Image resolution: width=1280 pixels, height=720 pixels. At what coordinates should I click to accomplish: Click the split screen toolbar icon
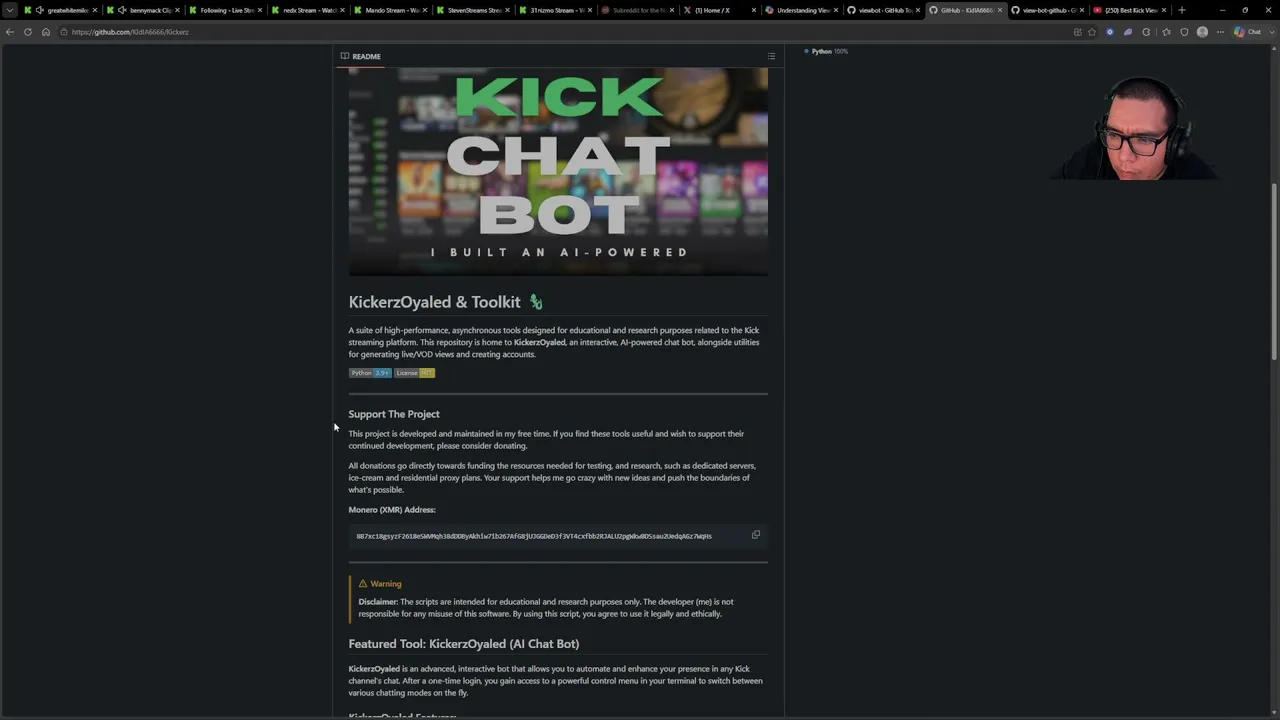pos(1078,32)
